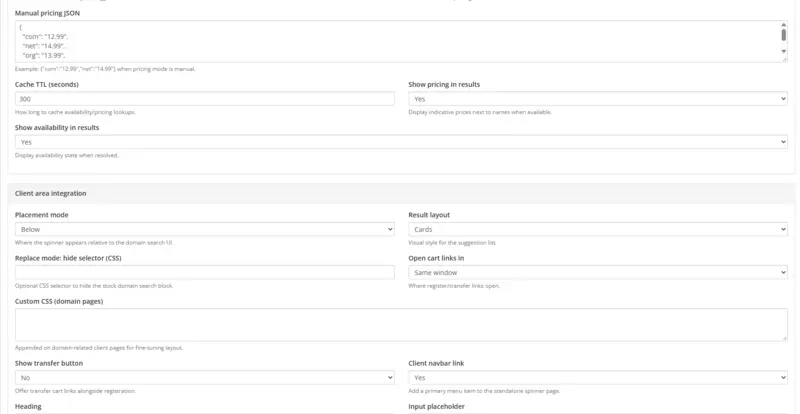The height and width of the screenshot is (414, 800).
Task: Click the Manual pricing JSON label
Action: pos(47,13)
